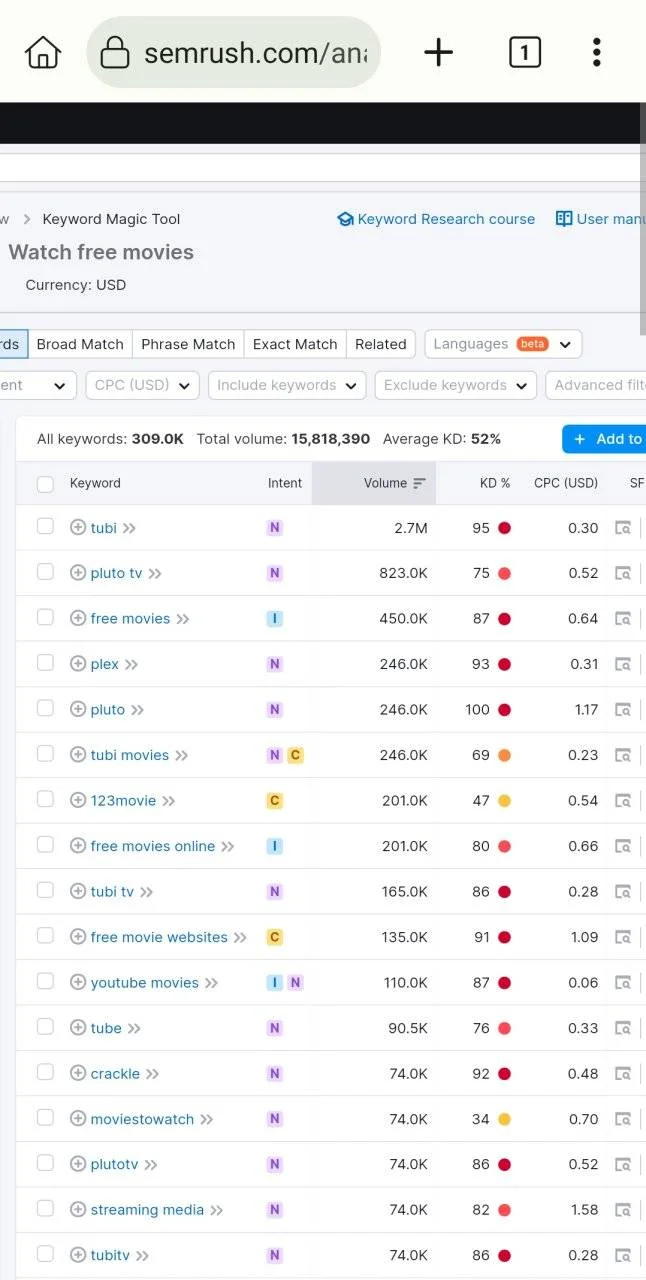The image size is (646, 1280).
Task: Open SERP view icon for pluto tv row
Action: pyautogui.click(x=623, y=573)
